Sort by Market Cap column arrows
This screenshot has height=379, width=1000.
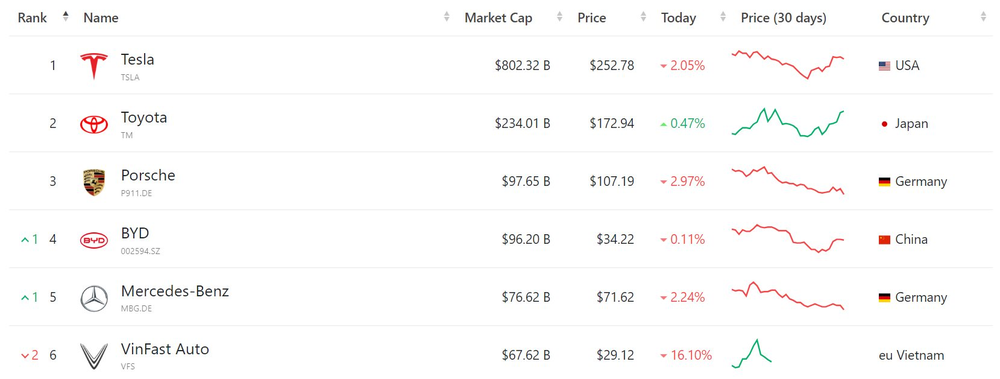(x=559, y=18)
